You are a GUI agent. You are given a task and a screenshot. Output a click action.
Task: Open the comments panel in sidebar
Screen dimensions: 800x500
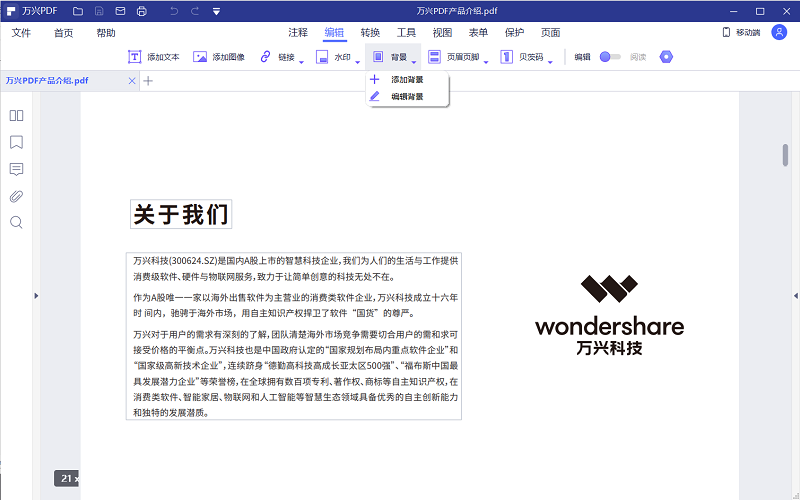(16, 169)
